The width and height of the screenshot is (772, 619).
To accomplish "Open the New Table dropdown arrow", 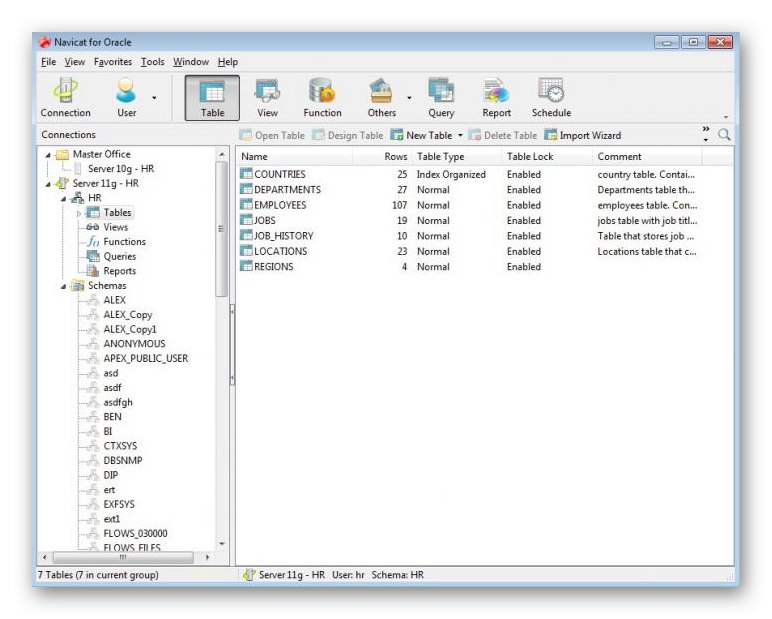I will [x=460, y=135].
